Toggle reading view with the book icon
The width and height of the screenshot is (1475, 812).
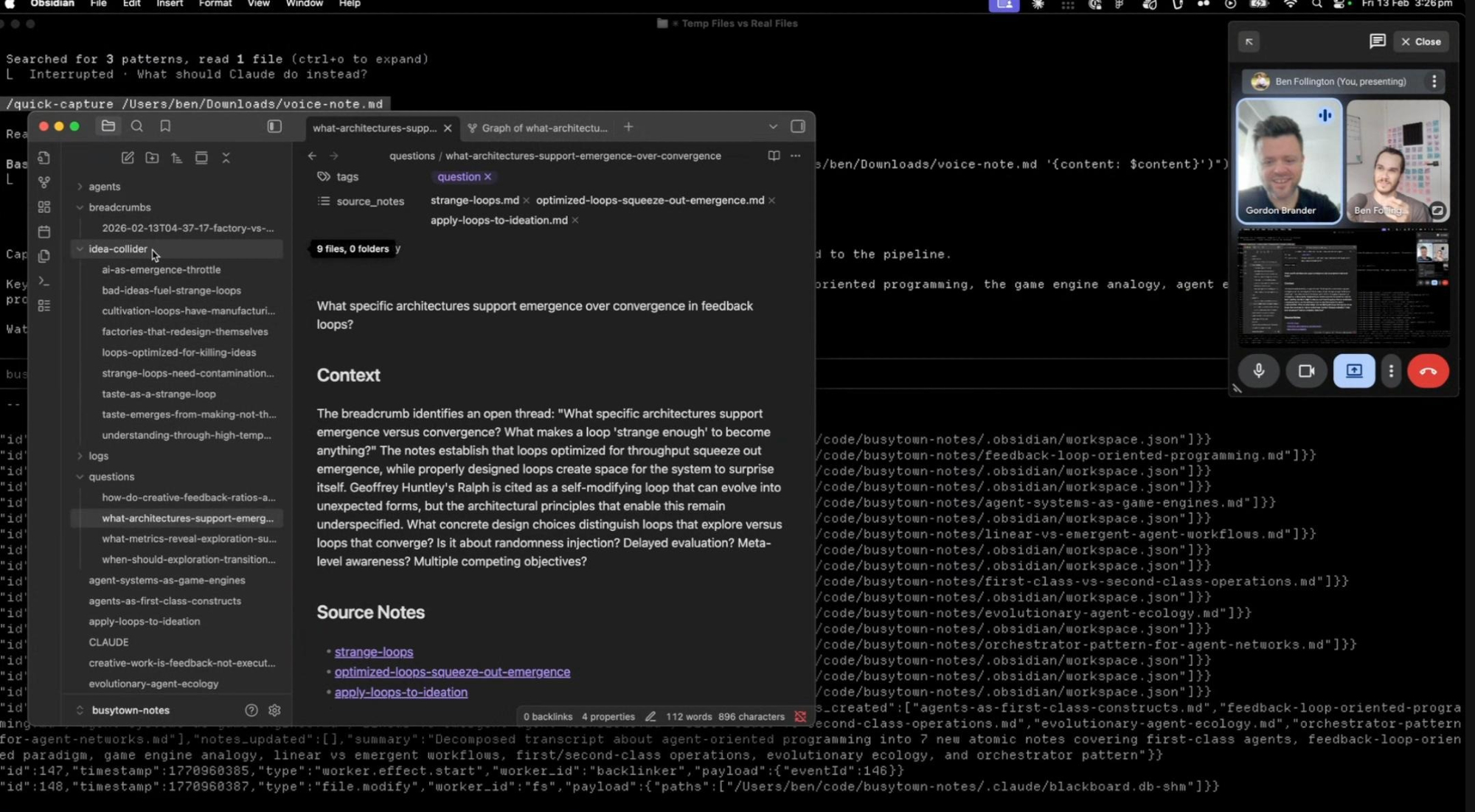pyautogui.click(x=773, y=156)
